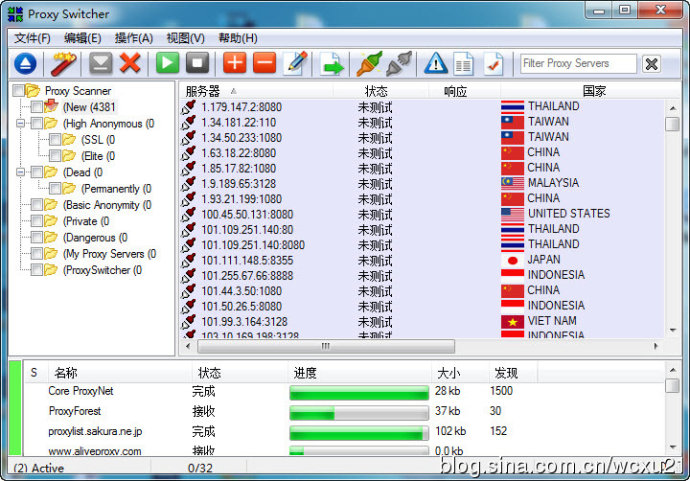This screenshot has width=690, height=481.
Task: Sort by the 状态 column header in proxy list
Action: (x=380, y=91)
